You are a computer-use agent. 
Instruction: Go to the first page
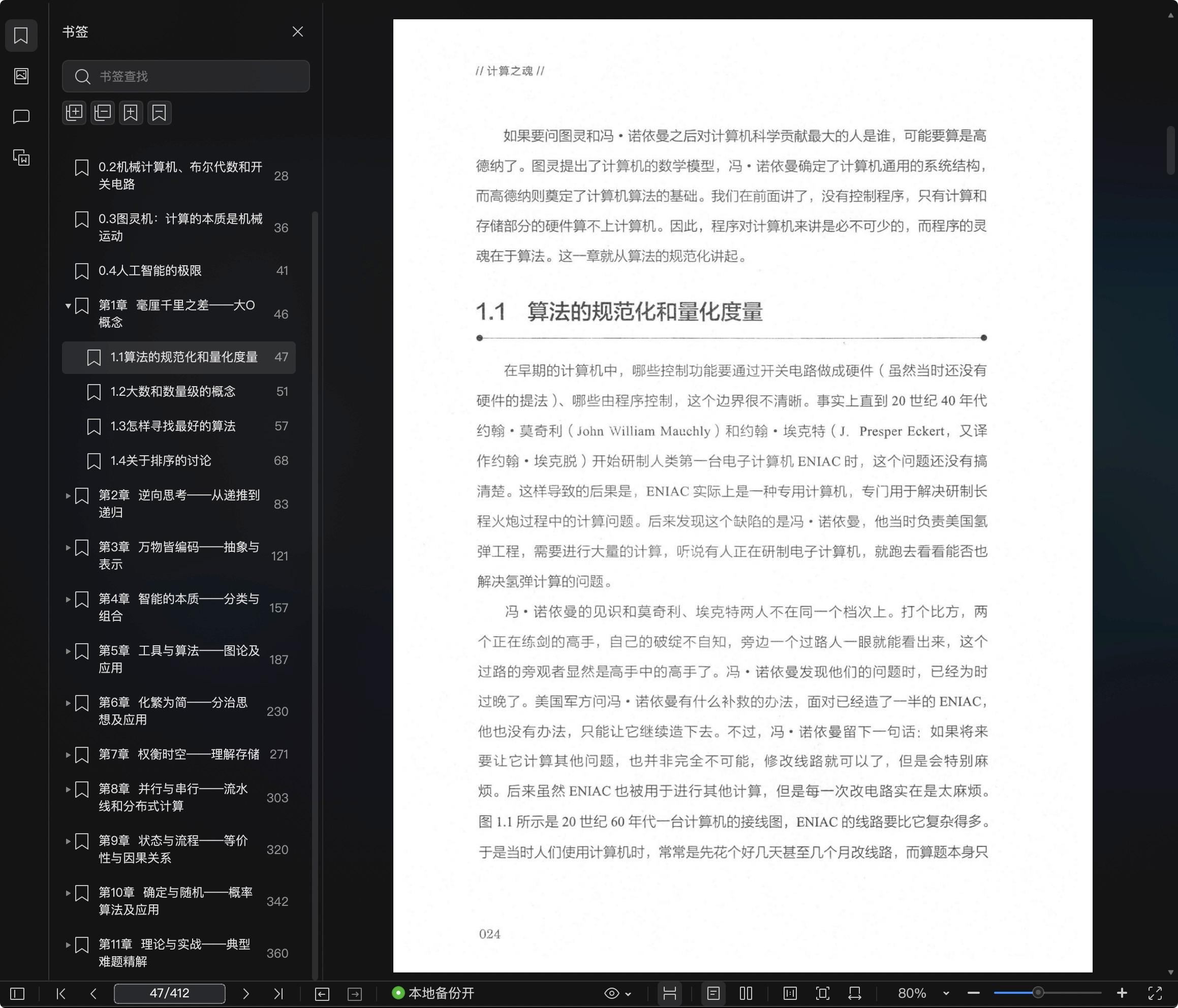(61, 993)
